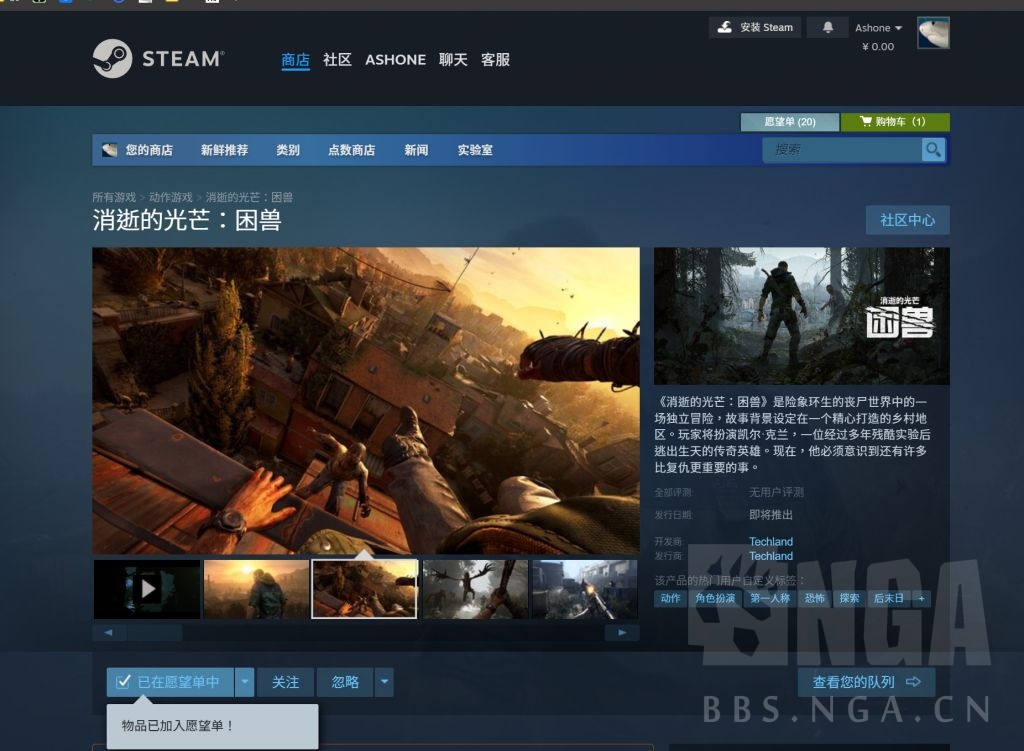Select the zombie attack screenshot thumbnail
1024x751 pixels.
pos(475,589)
